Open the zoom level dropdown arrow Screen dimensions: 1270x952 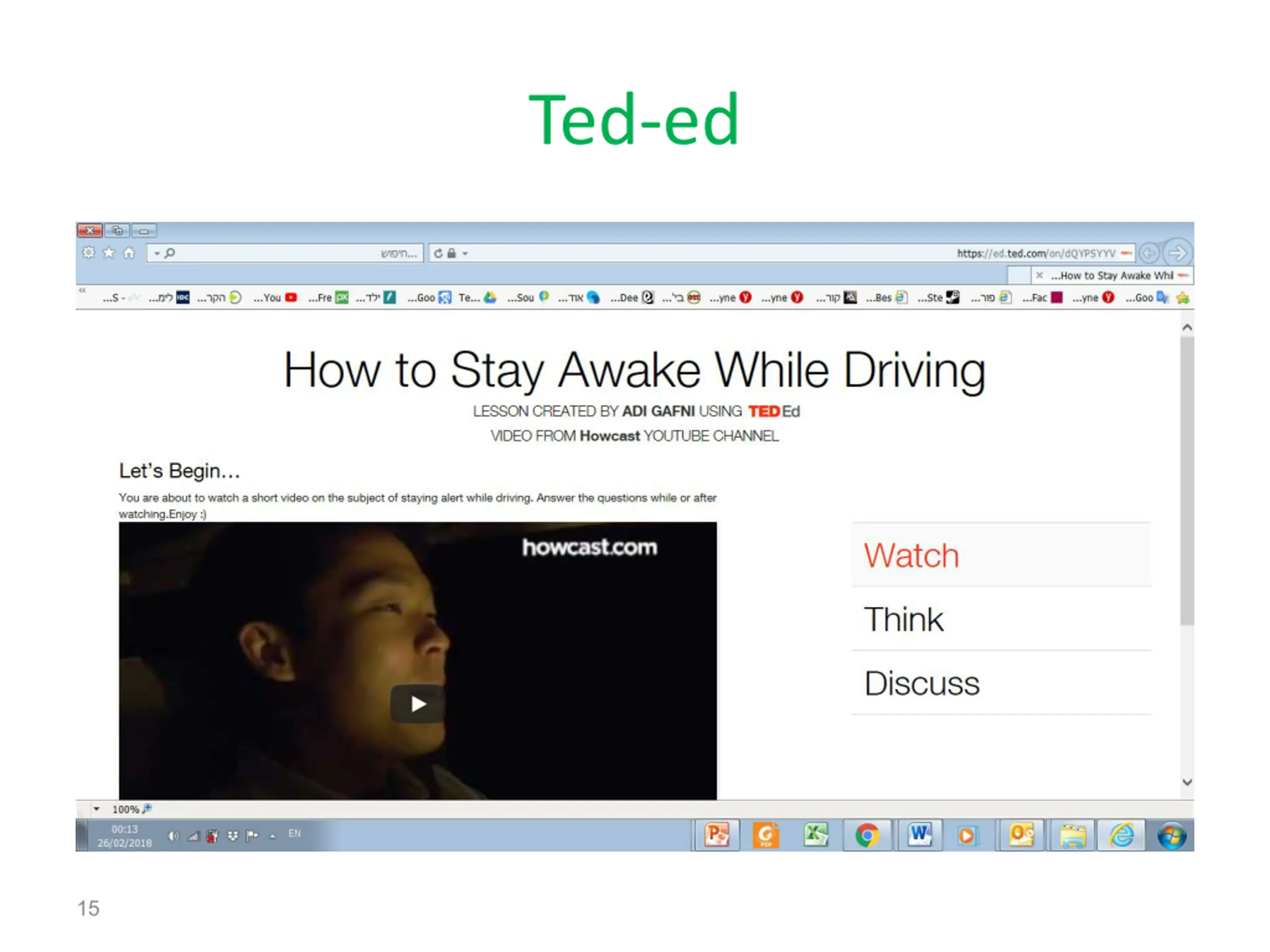click(96, 809)
